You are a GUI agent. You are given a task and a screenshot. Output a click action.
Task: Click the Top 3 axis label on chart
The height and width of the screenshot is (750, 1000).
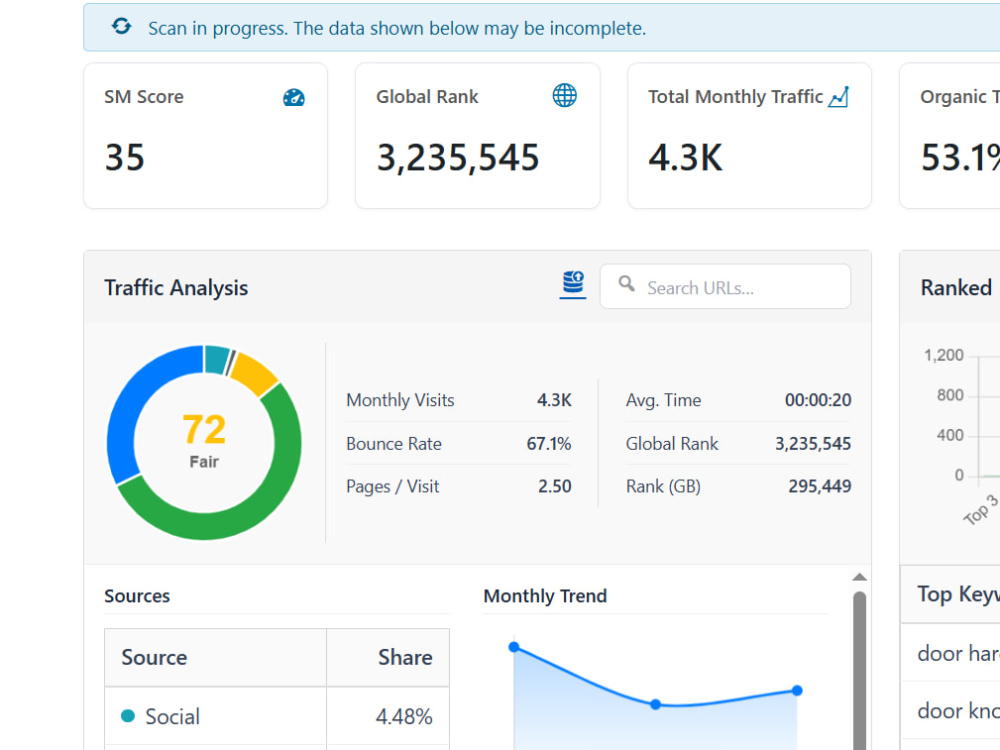pos(980,510)
